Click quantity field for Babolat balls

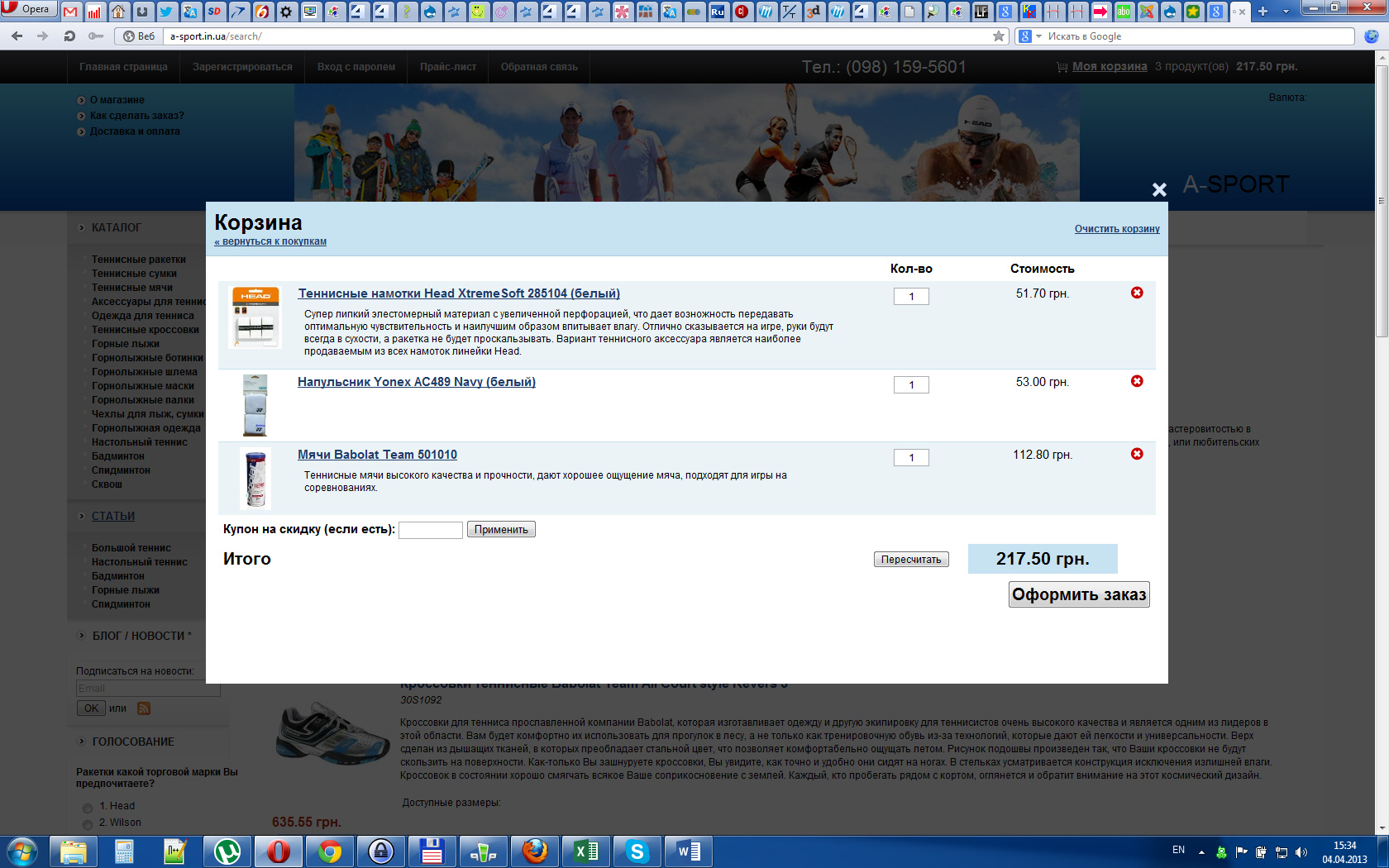pyautogui.click(x=911, y=457)
